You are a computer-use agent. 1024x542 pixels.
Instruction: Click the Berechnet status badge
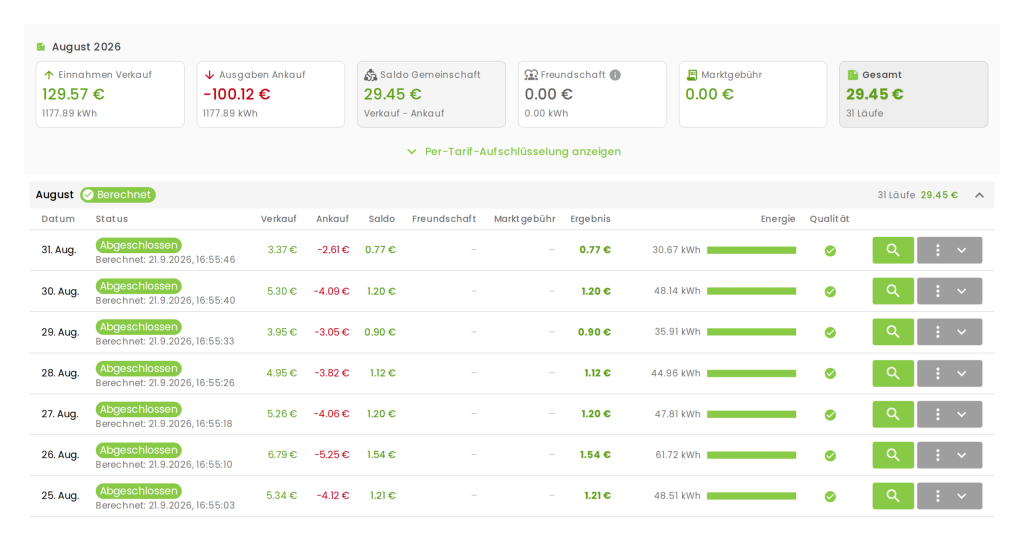118,195
